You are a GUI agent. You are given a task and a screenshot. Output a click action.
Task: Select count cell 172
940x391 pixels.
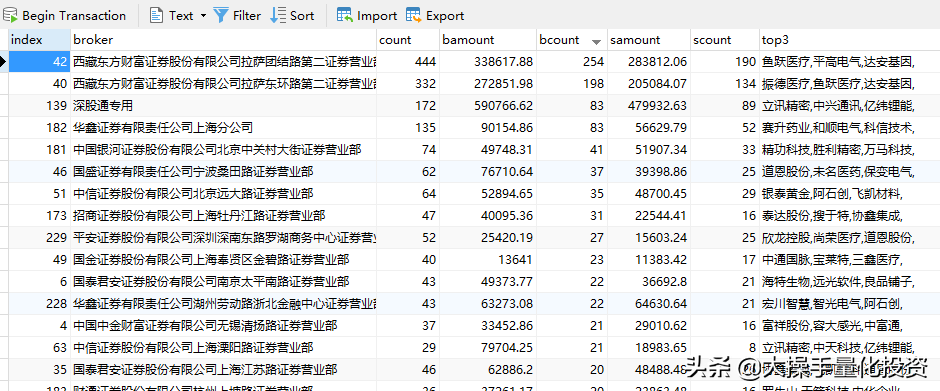[x=408, y=106]
